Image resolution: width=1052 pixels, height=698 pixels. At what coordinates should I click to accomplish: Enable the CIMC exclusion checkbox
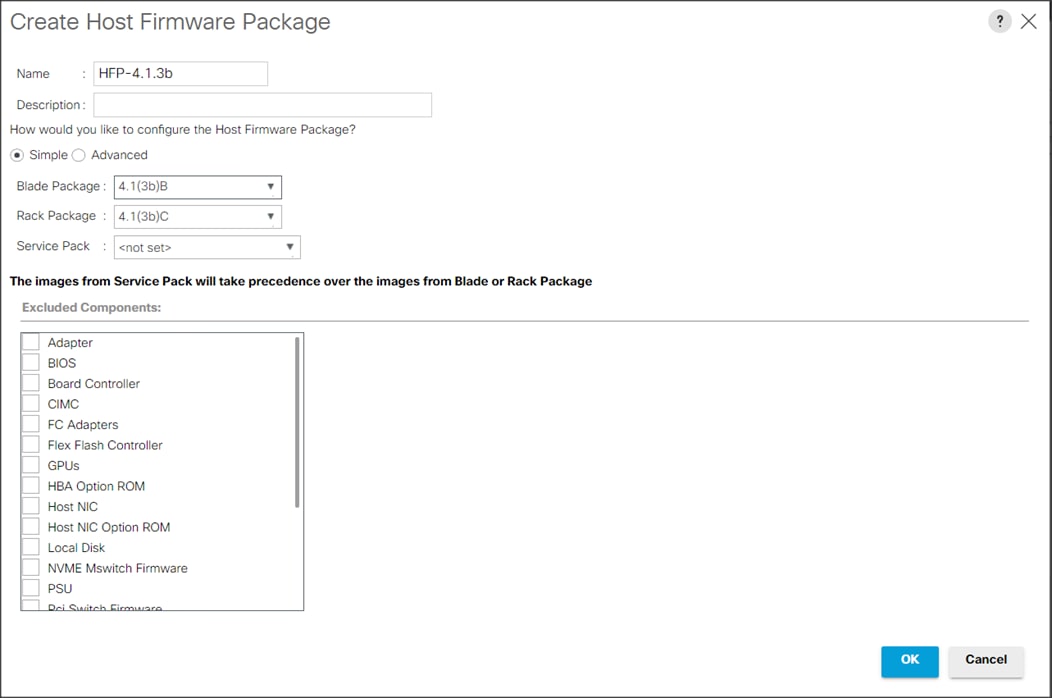31,403
